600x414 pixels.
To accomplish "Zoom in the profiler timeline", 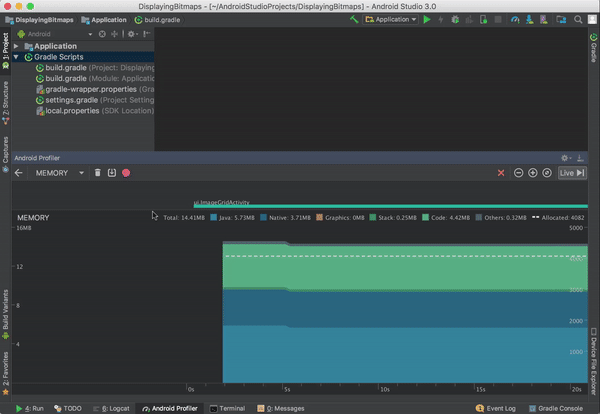I will click(533, 173).
